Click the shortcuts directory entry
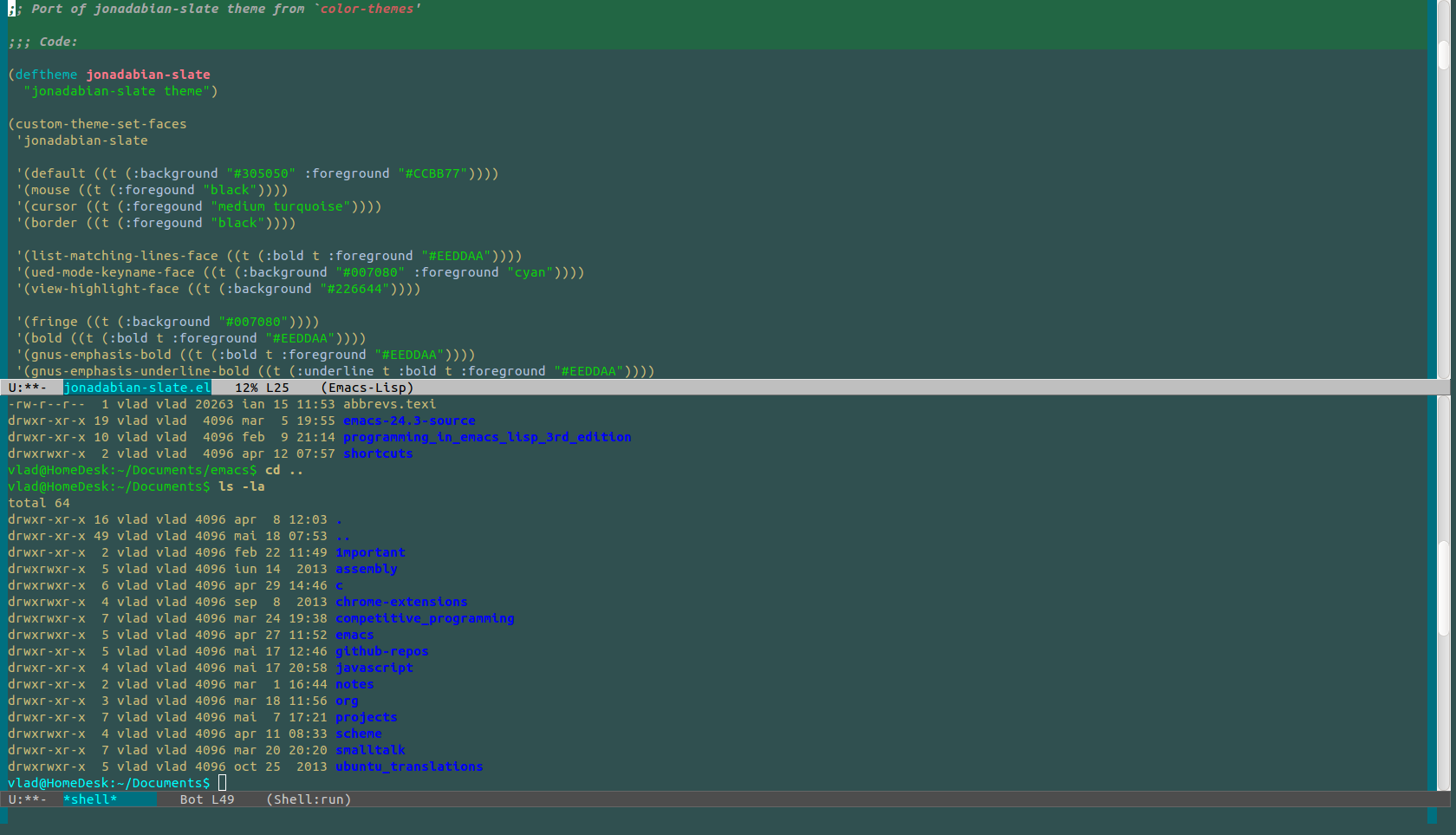 (378, 453)
